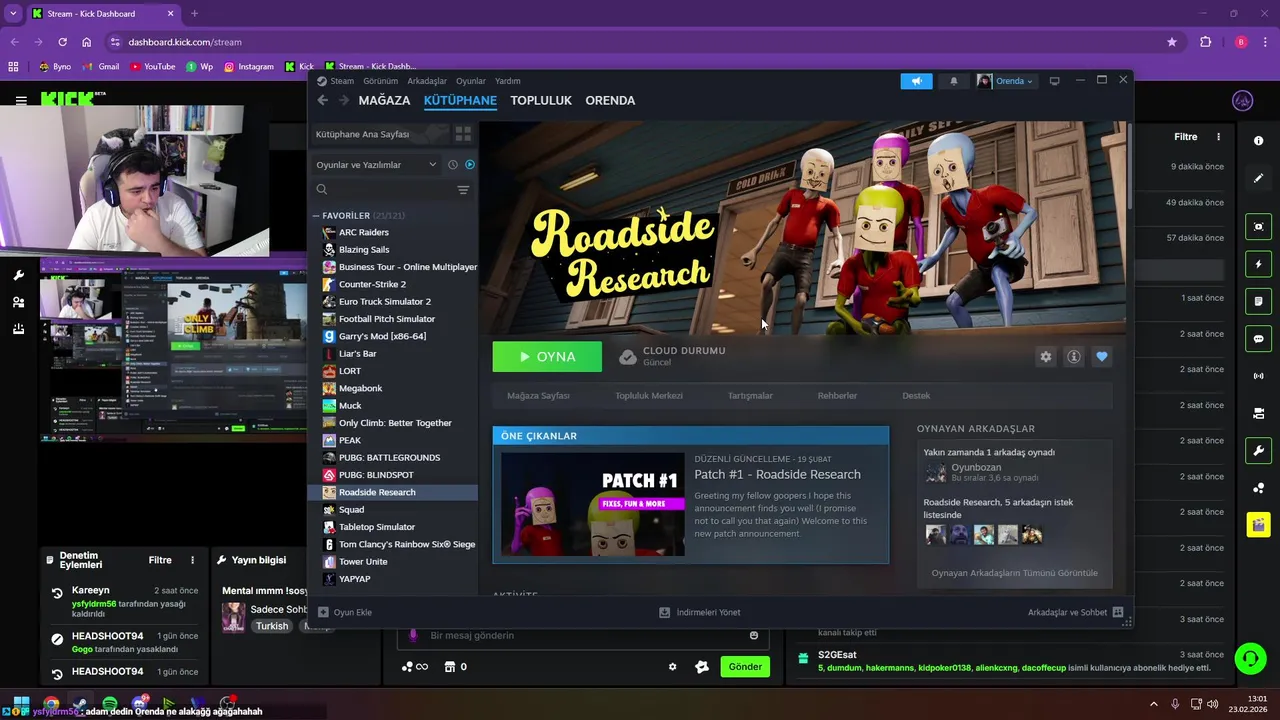
Task: Open the Arkadaşlar menu in Steam
Action: pos(427,81)
